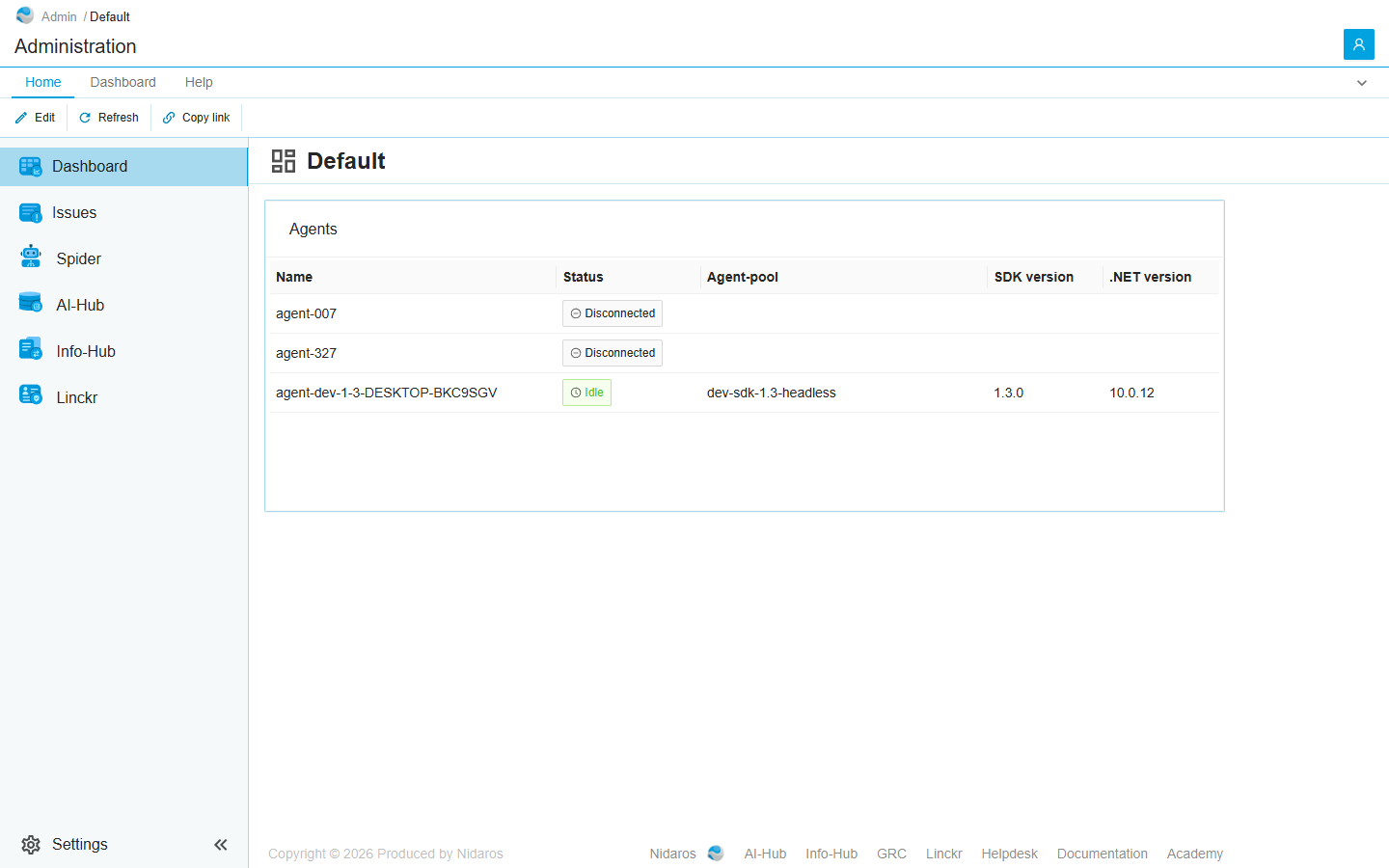Expand the ribbon chevron at top right

1362,83
